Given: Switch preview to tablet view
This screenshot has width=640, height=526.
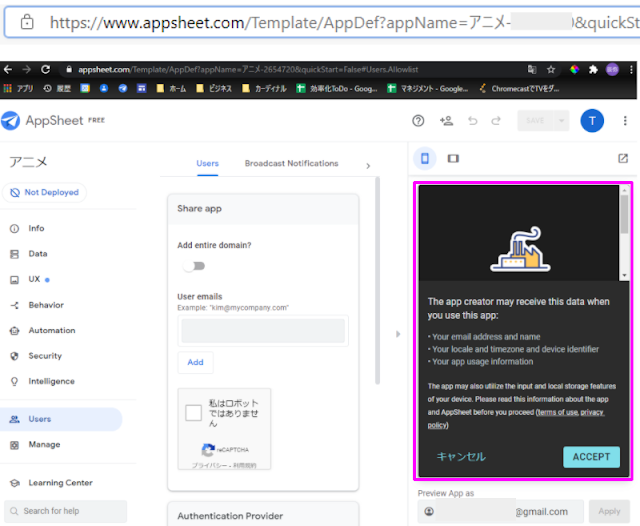Looking at the screenshot, I should [453, 158].
